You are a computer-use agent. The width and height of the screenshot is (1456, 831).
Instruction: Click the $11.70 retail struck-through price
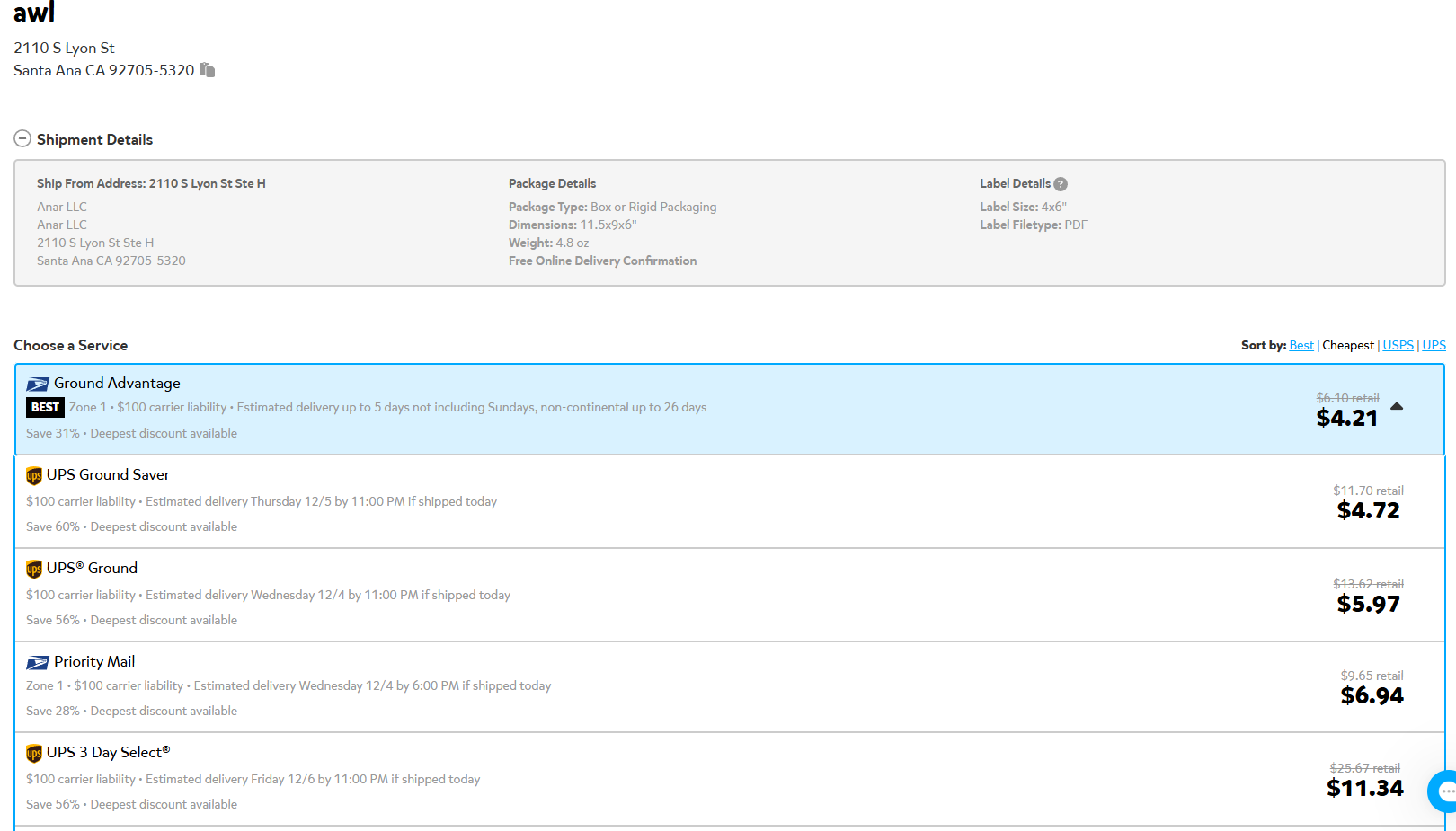[1368, 491]
